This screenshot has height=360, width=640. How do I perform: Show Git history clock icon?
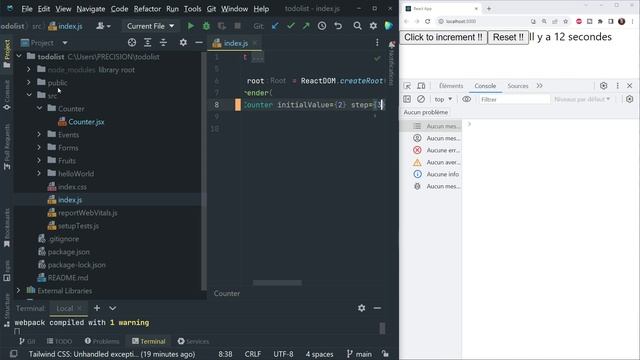[322, 26]
